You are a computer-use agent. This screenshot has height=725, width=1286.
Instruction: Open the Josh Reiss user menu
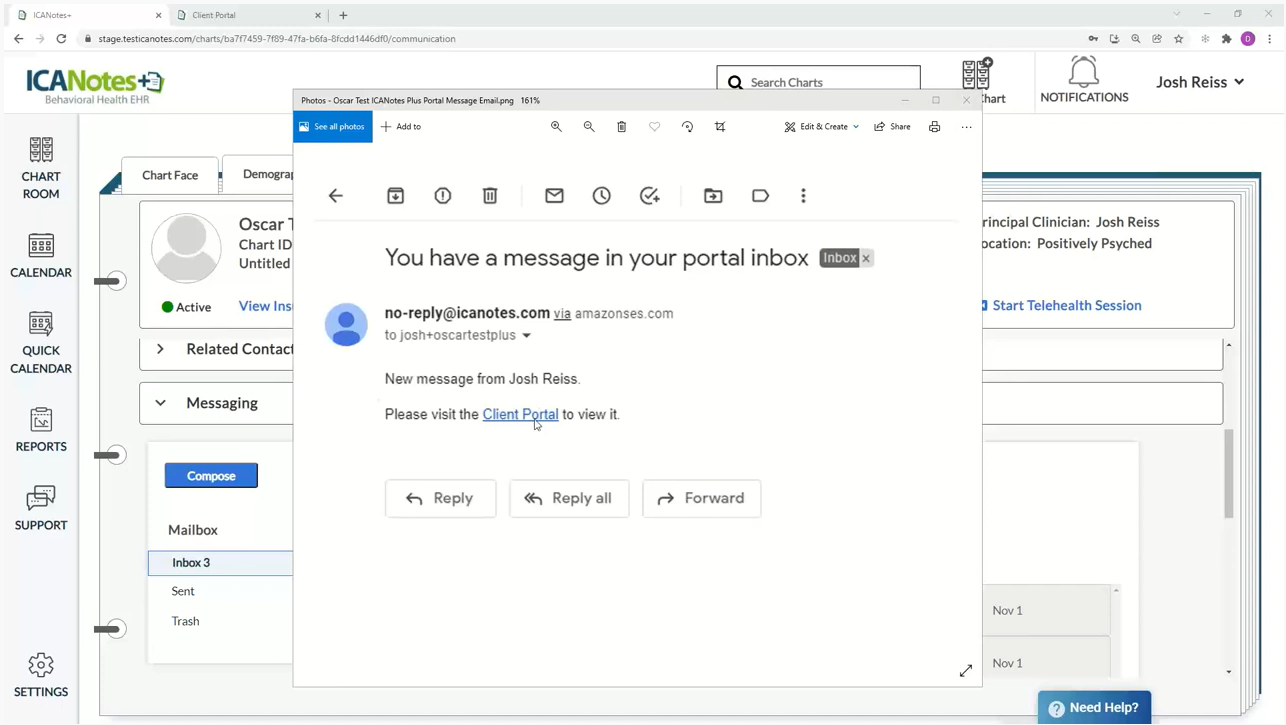point(1200,82)
